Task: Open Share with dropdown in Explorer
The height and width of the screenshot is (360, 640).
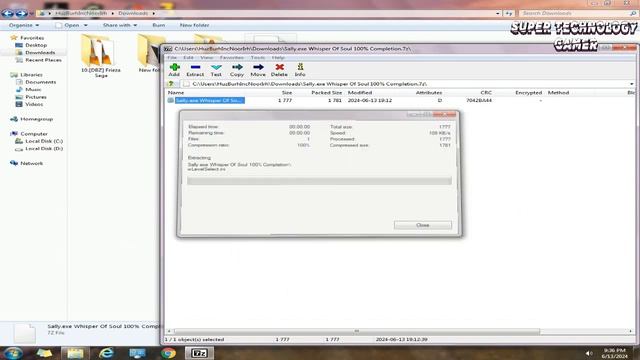Action: 120,25
